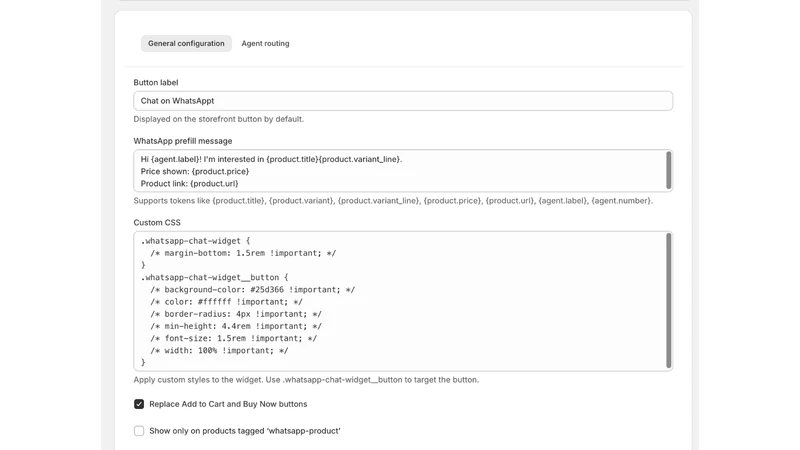Switch to the General configuration tab
The image size is (800, 450).
pos(186,43)
